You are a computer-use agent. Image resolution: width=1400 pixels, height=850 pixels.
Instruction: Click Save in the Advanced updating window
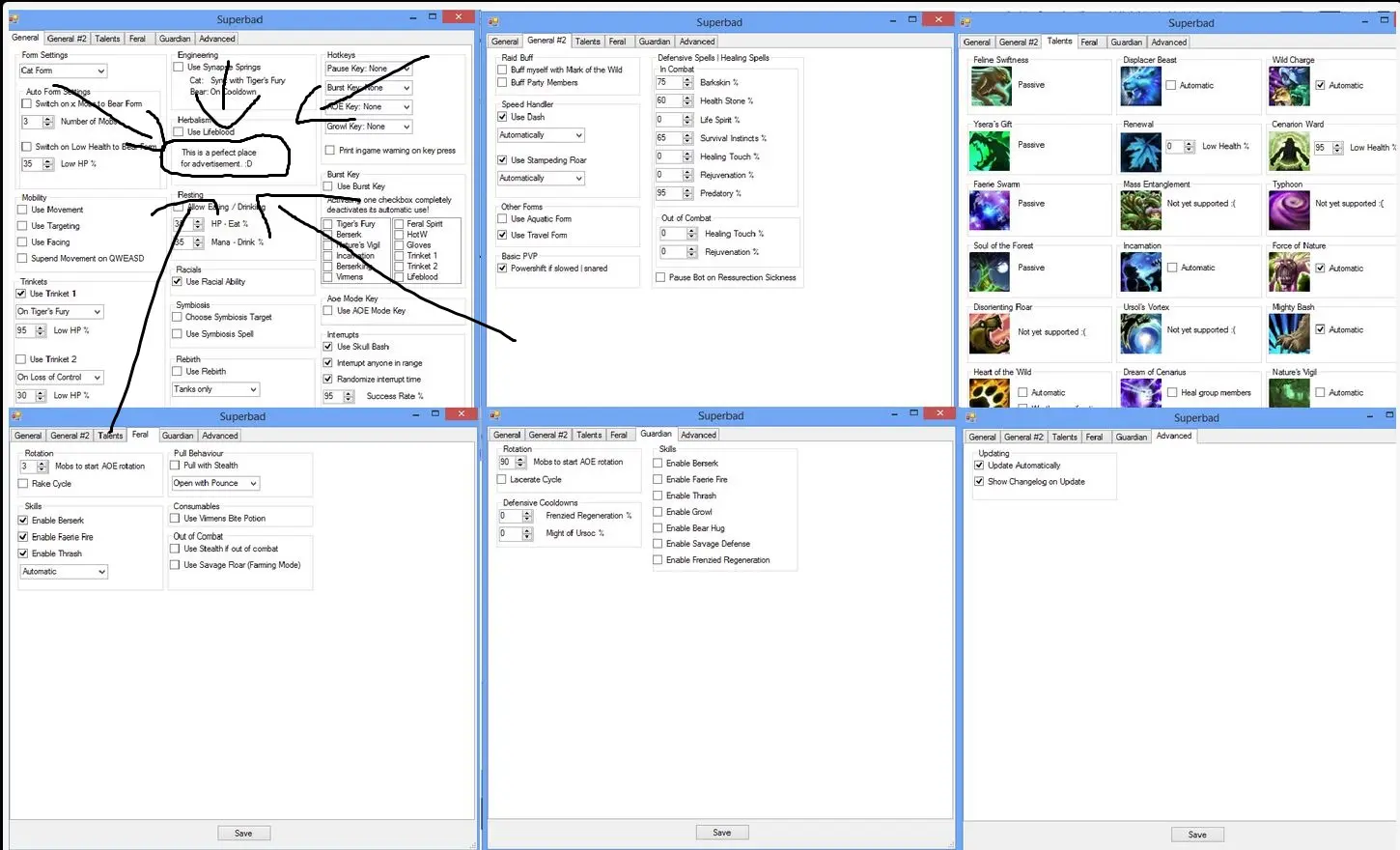(1197, 835)
